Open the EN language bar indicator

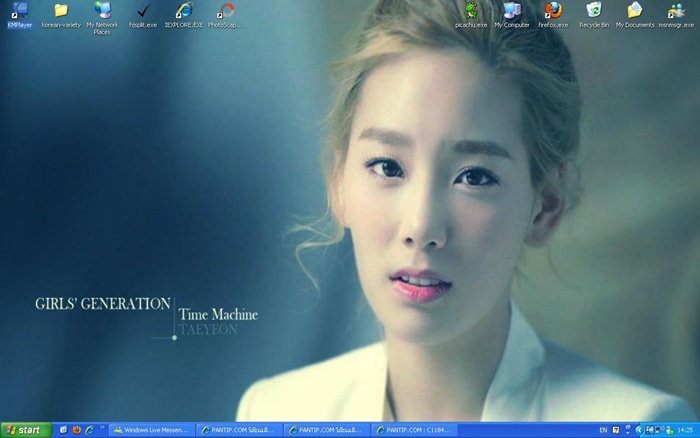tap(603, 430)
